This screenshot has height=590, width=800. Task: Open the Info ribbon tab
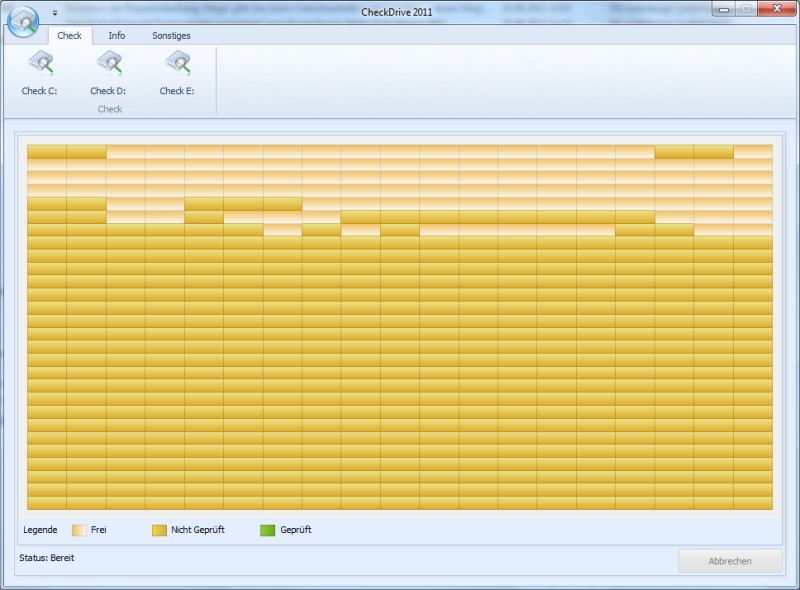click(x=117, y=35)
